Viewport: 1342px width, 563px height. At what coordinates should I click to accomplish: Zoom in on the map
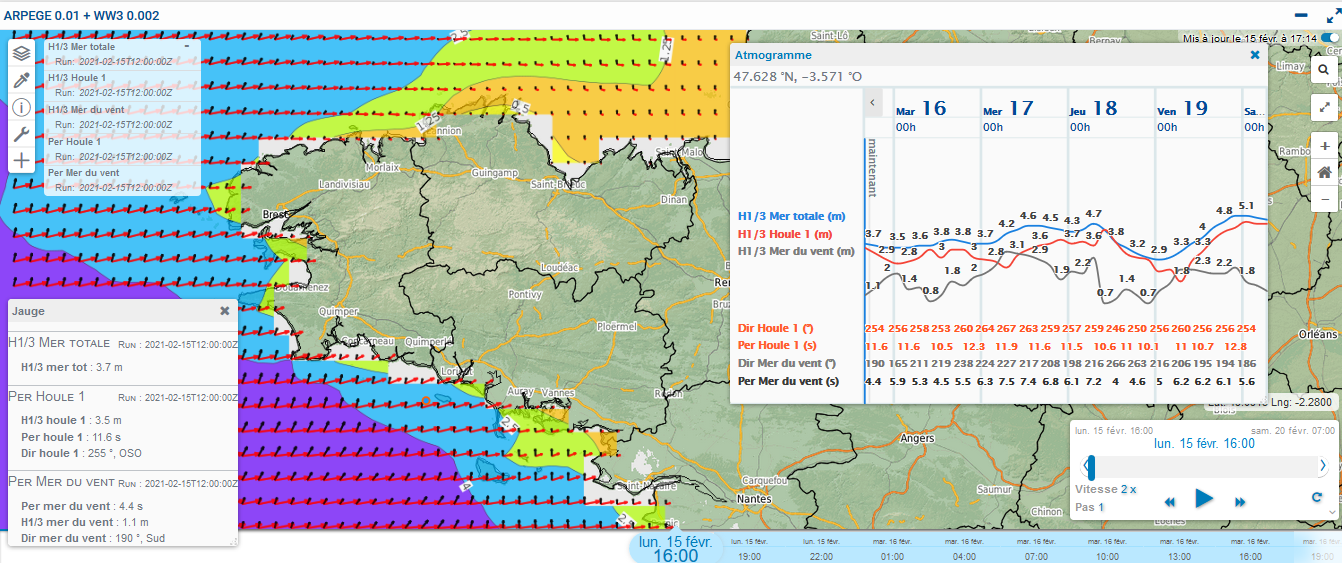point(1324,146)
